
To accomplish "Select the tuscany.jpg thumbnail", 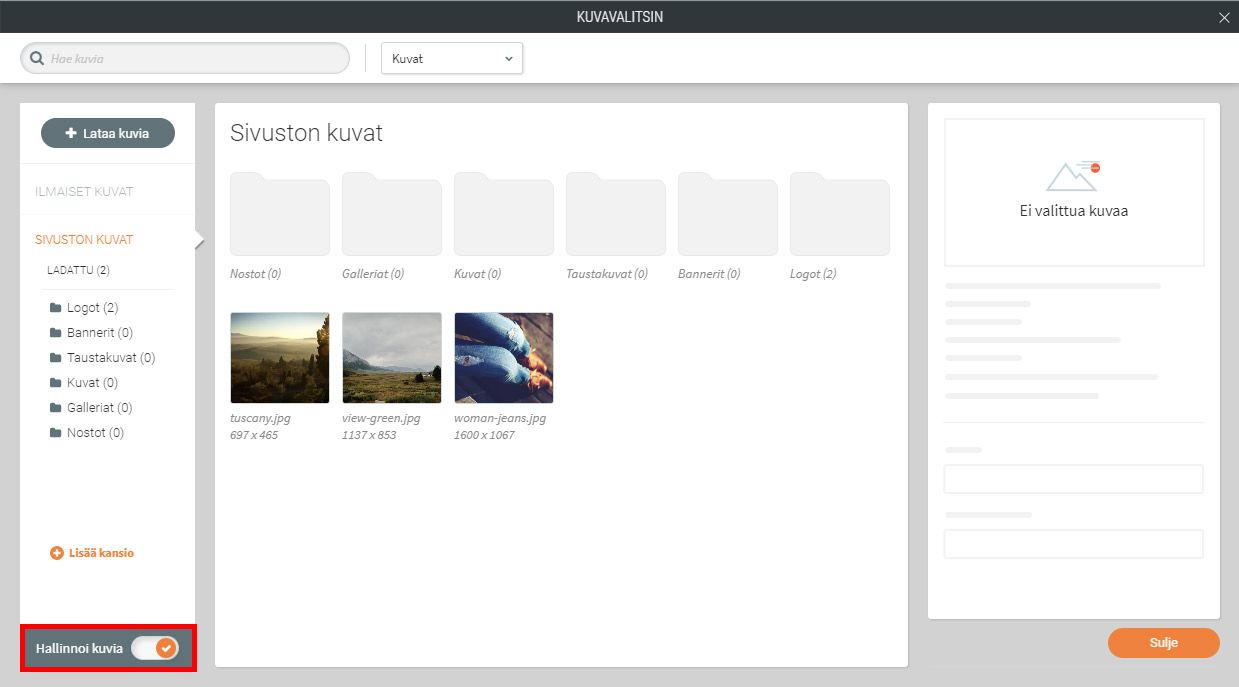I will 280,357.
